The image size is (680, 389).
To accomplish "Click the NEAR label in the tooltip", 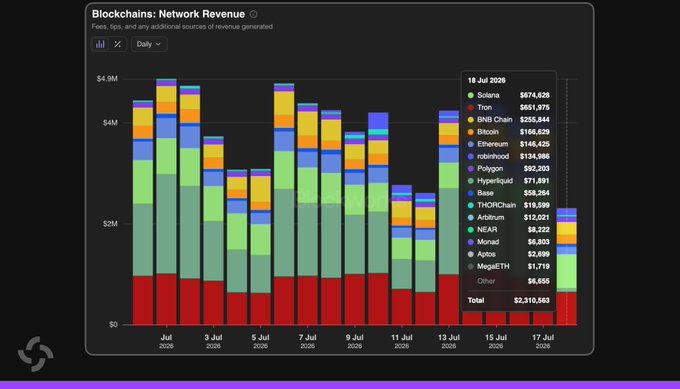I will [487, 229].
